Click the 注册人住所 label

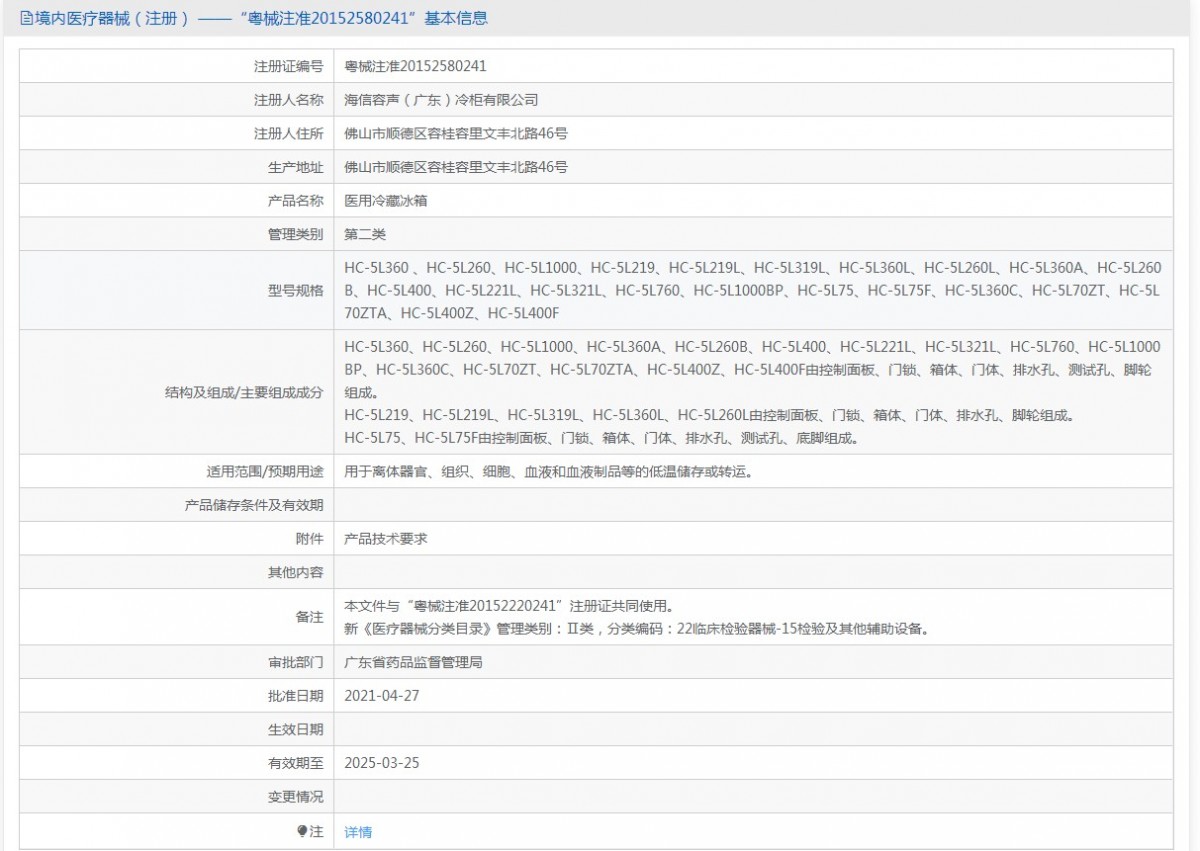(x=289, y=133)
